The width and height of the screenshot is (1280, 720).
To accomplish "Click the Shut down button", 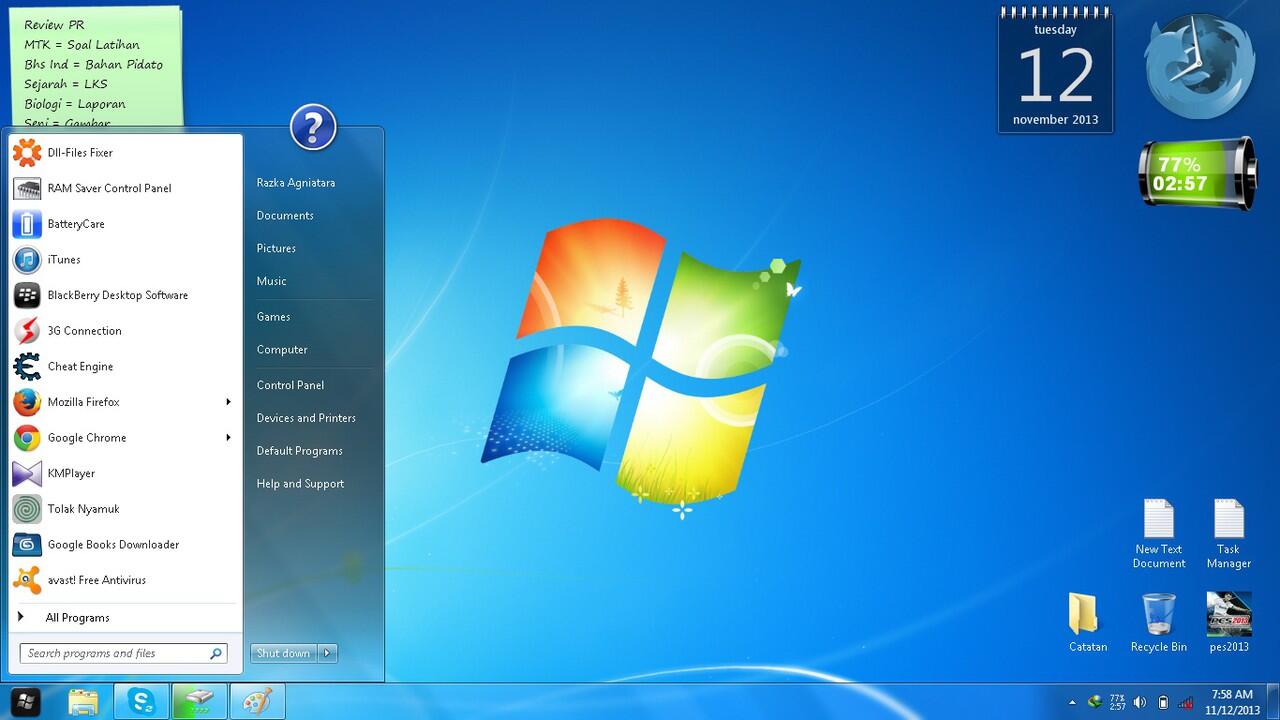I will [x=284, y=653].
